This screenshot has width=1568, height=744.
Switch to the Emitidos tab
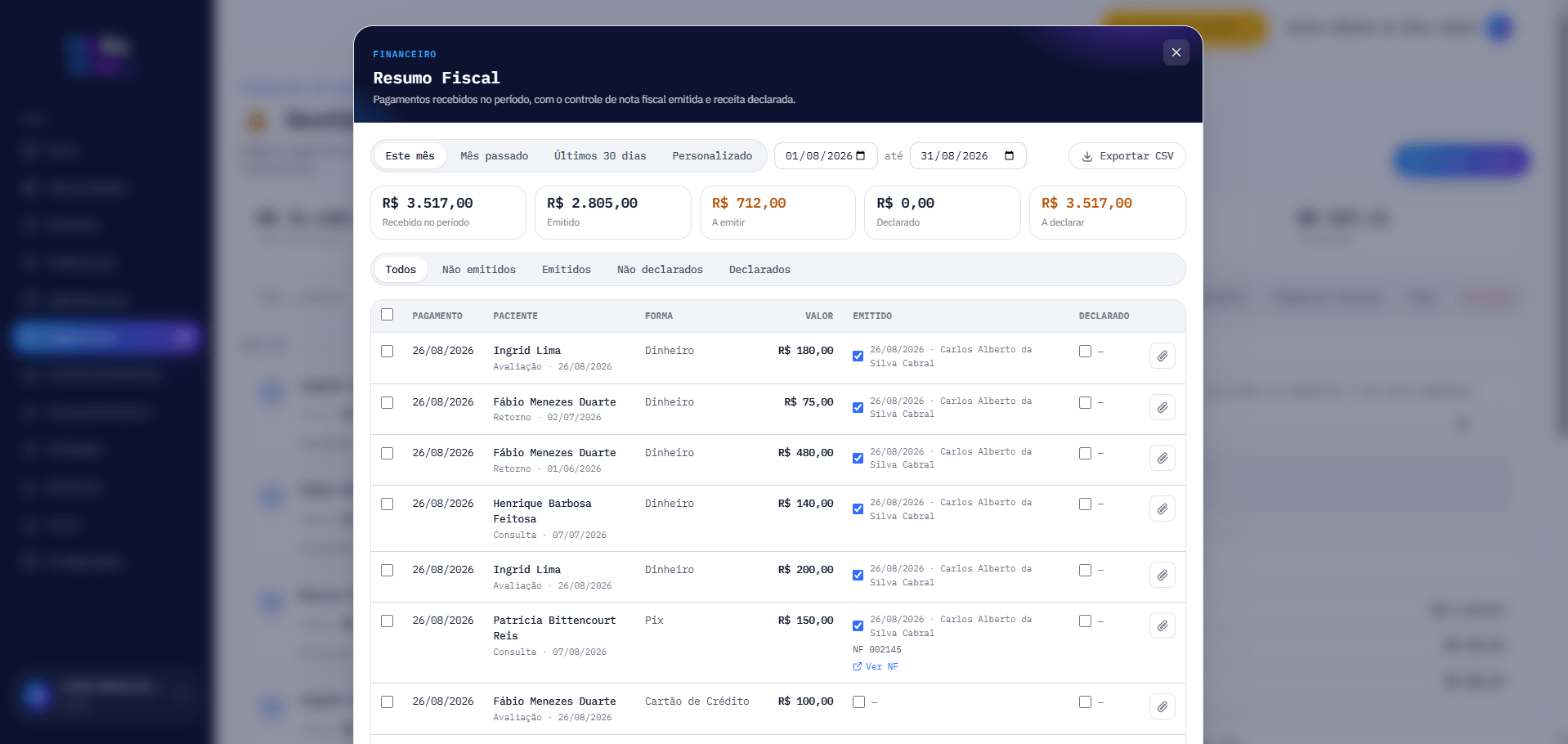[567, 270]
